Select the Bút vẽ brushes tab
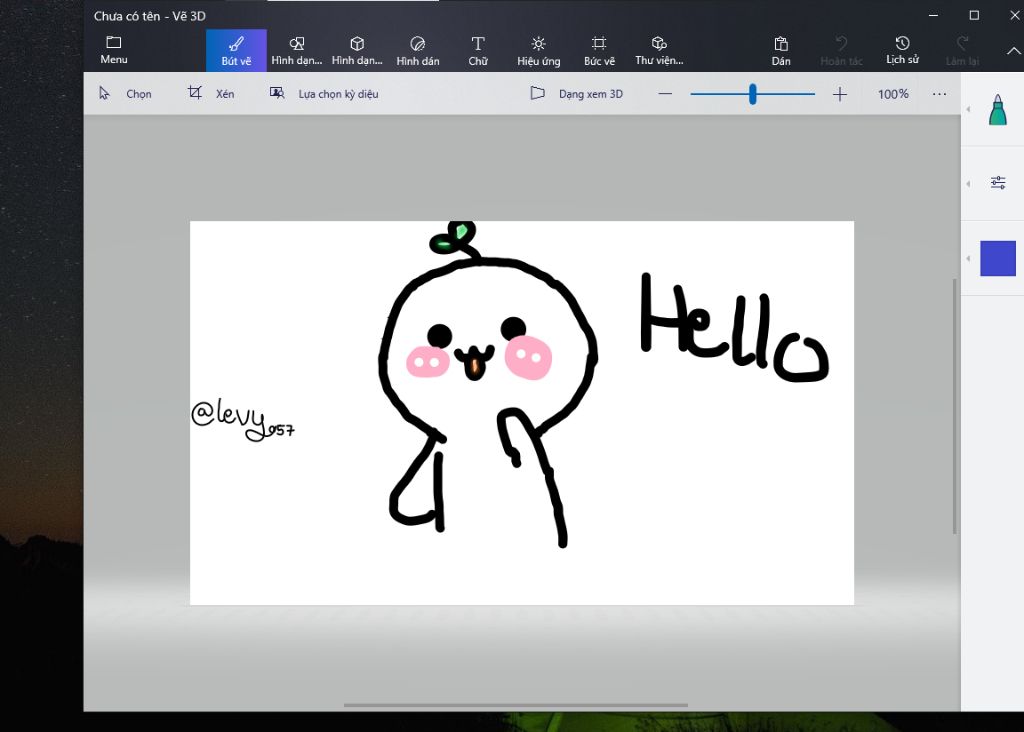1024x732 pixels. click(236, 50)
